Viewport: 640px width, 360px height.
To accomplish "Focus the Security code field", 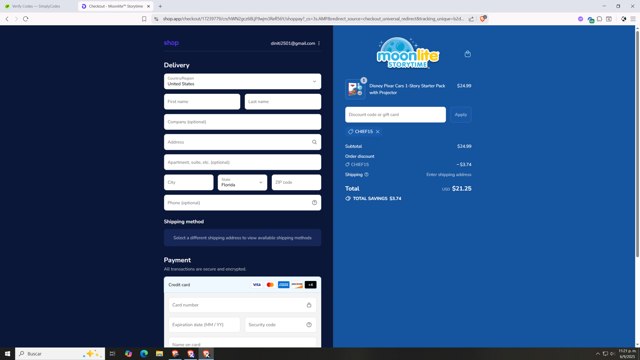I will coord(281,325).
